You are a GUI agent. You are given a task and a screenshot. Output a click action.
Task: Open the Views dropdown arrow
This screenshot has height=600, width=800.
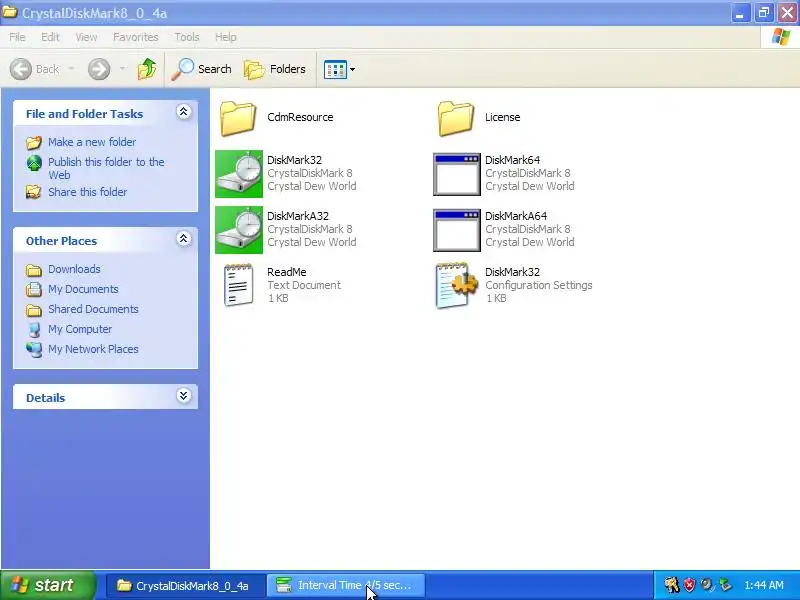[x=353, y=69]
